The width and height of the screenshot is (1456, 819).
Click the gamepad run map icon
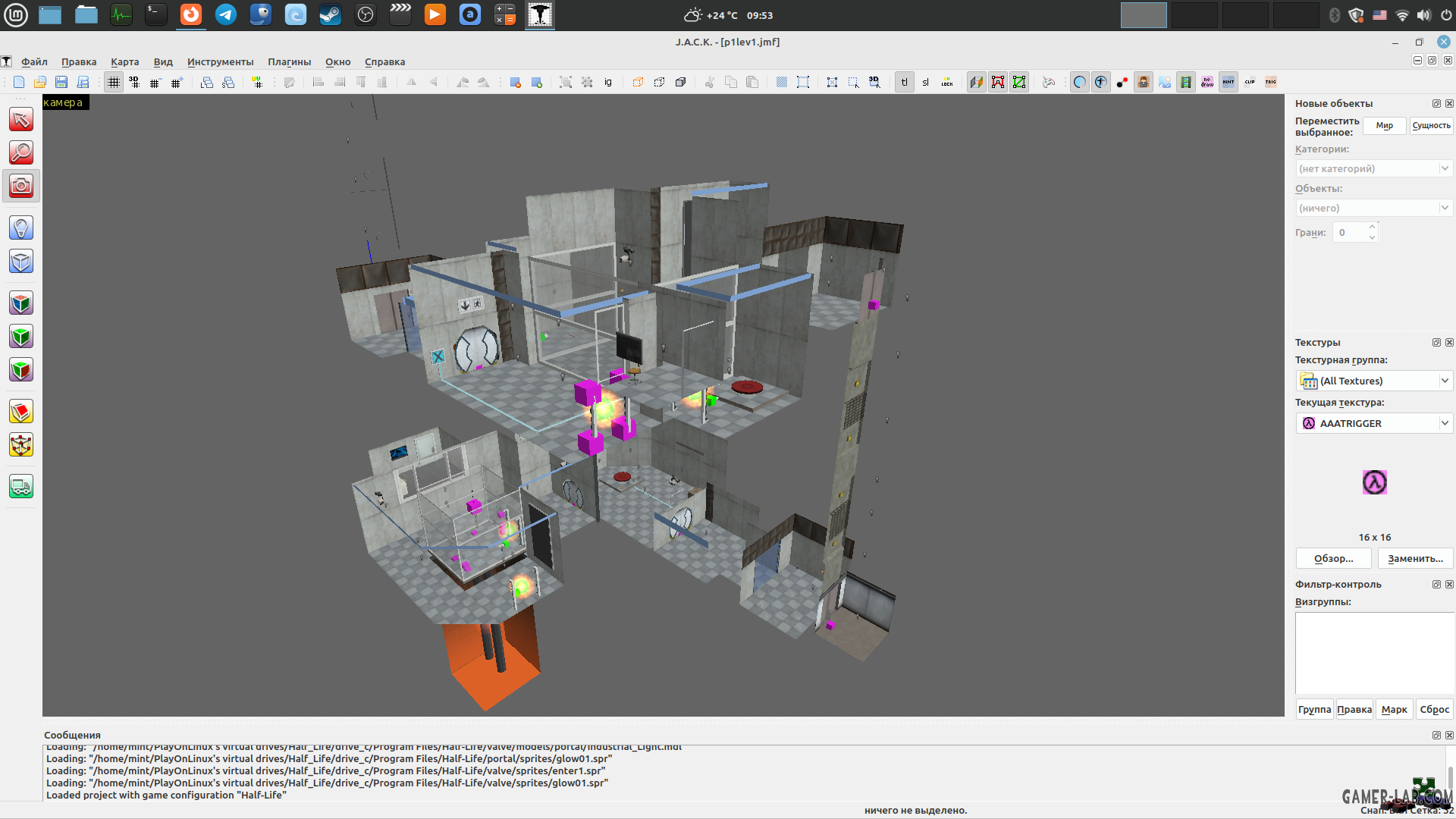[1049, 82]
